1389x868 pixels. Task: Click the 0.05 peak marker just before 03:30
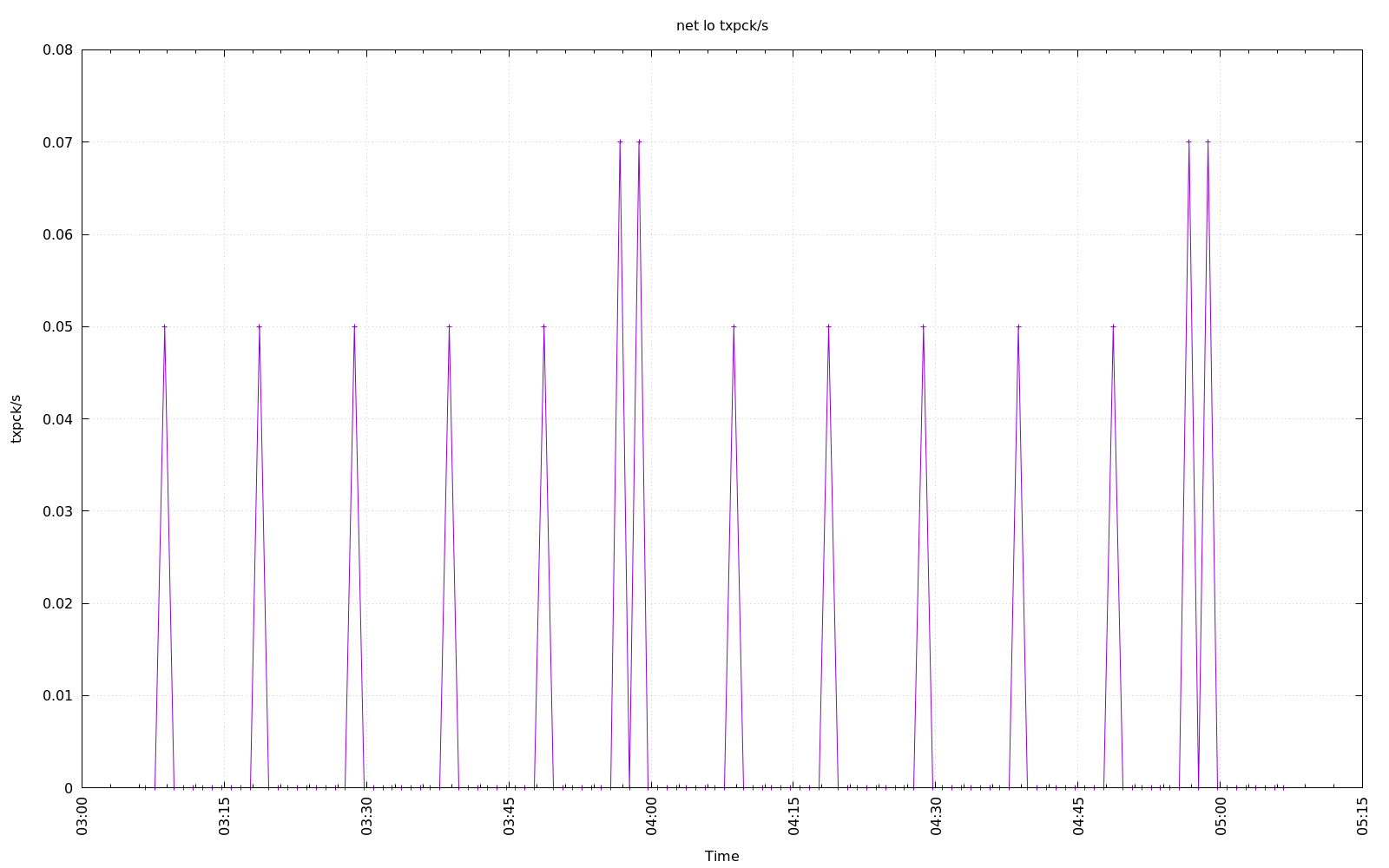coord(354,326)
